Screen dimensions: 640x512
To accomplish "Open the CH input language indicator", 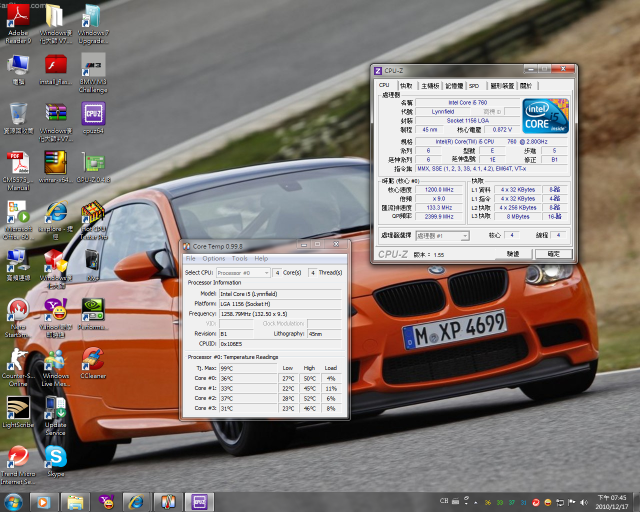I will tap(444, 501).
